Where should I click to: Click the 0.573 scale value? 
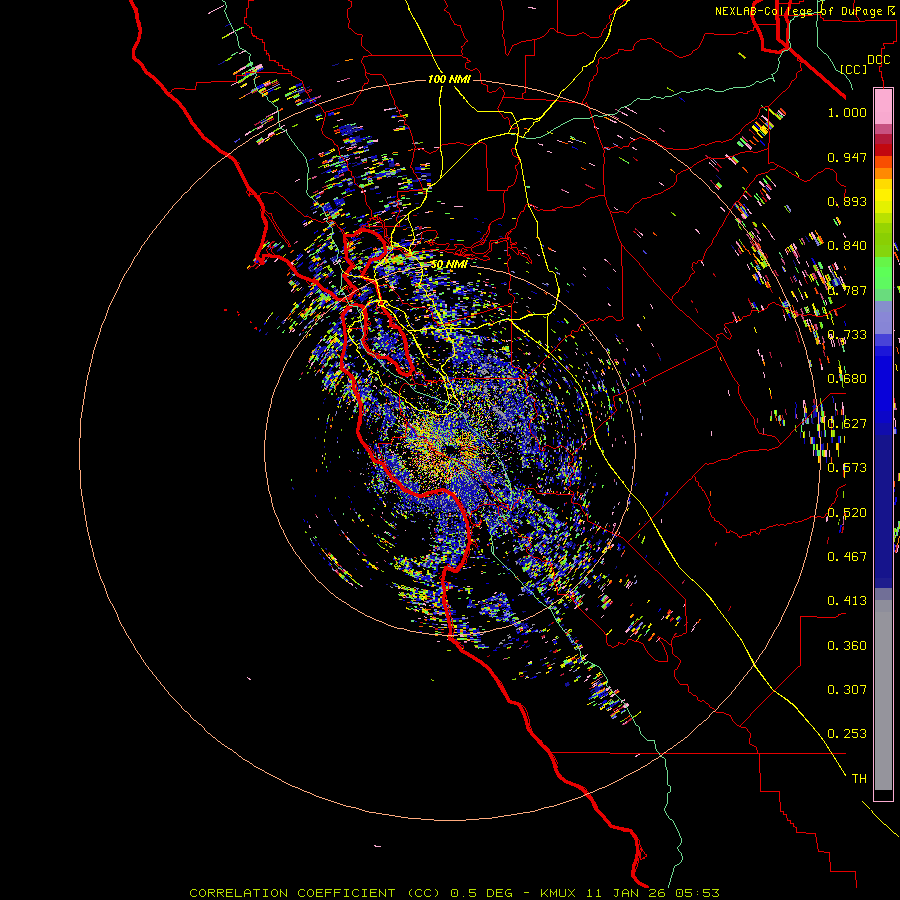click(847, 468)
